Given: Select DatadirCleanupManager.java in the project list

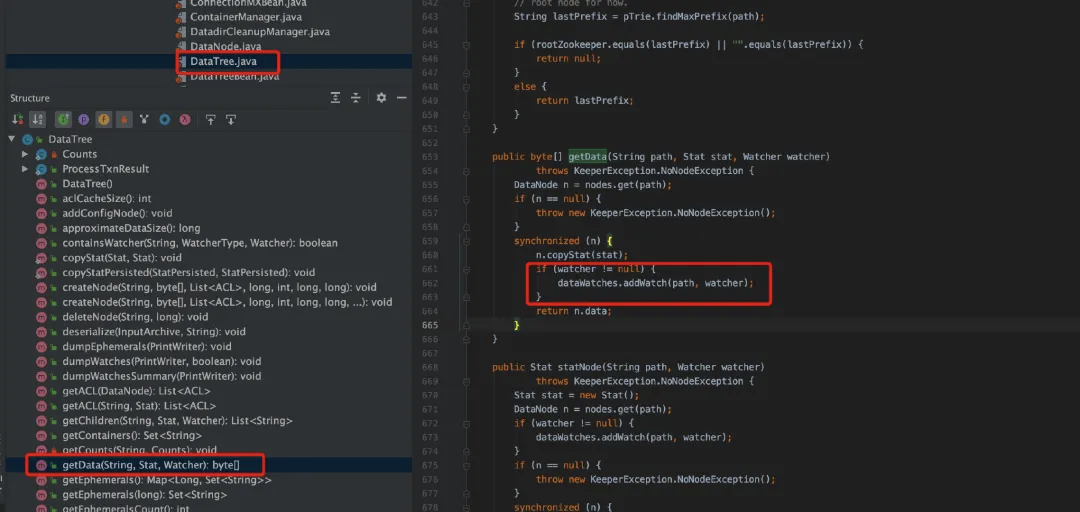Looking at the screenshot, I should 260,32.
